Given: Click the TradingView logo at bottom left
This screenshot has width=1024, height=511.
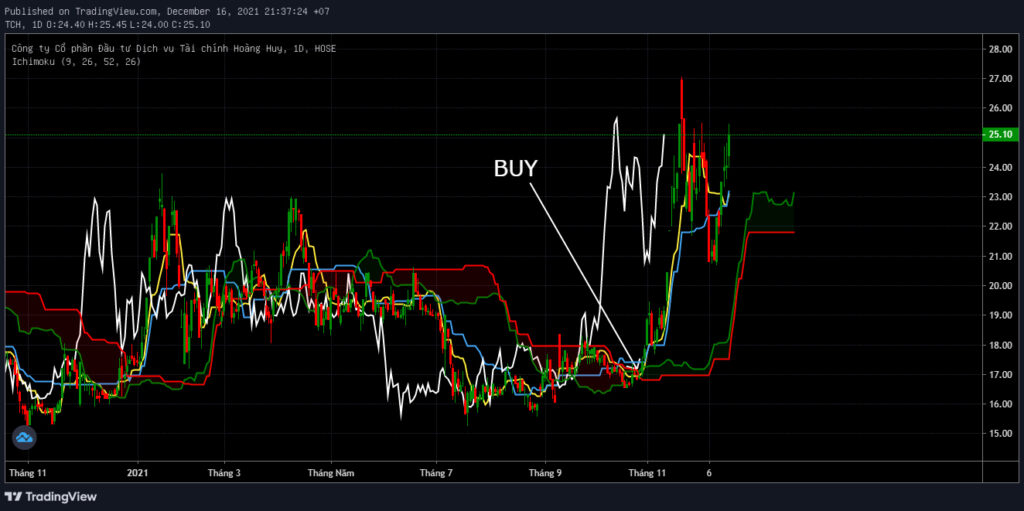Looking at the screenshot, I should pos(50,497).
